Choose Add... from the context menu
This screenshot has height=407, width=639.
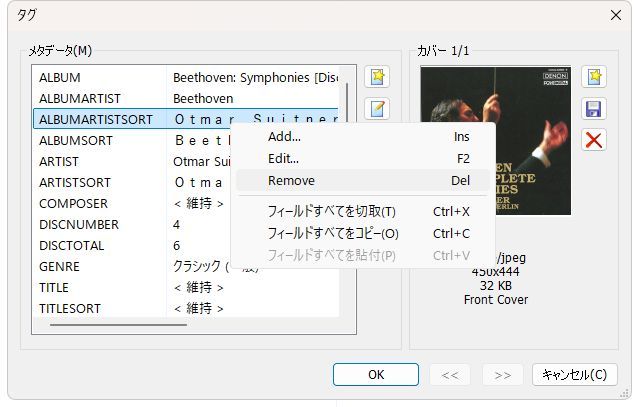click(284, 136)
